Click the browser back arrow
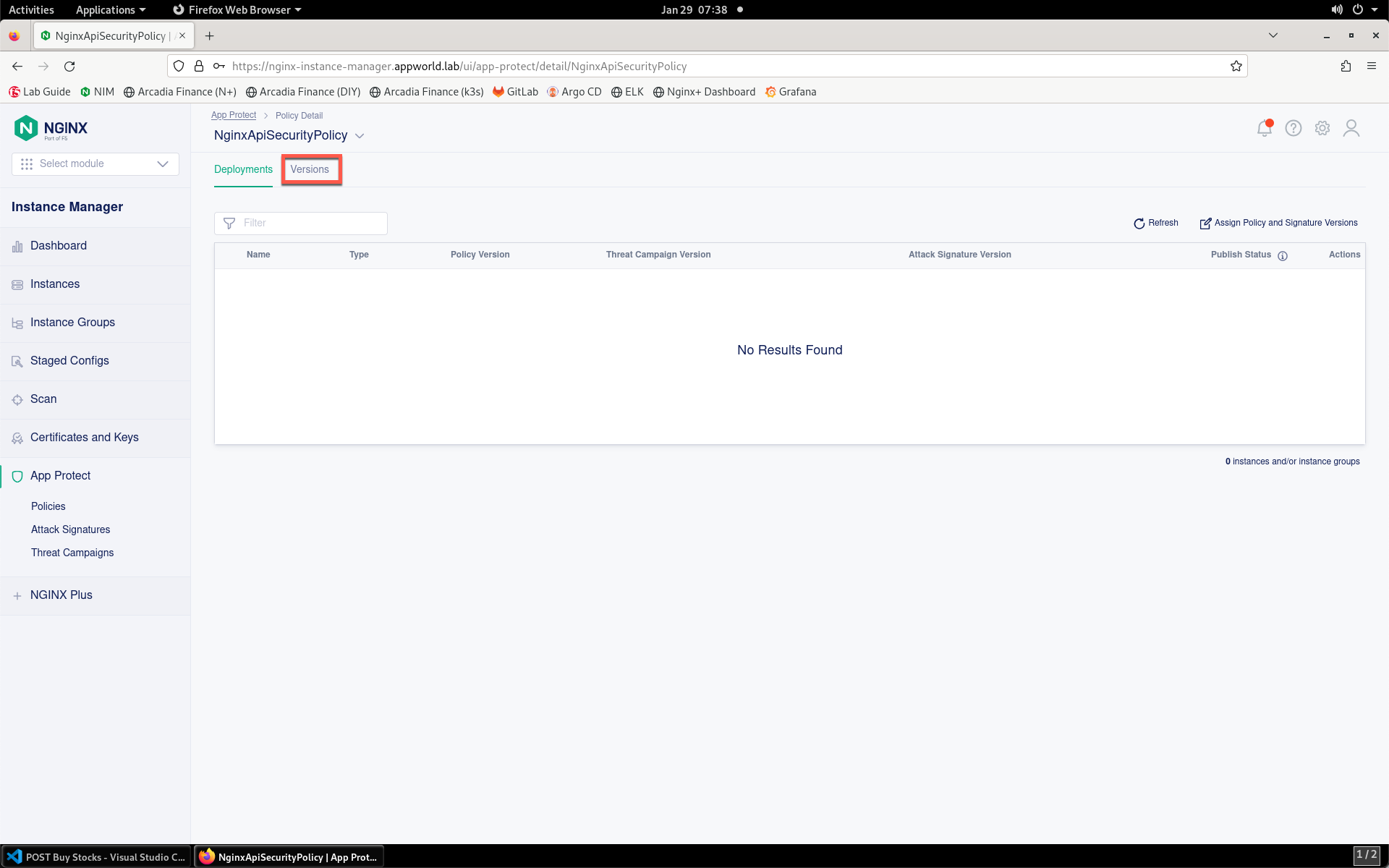Screen dimensions: 1389x868 tap(17, 66)
